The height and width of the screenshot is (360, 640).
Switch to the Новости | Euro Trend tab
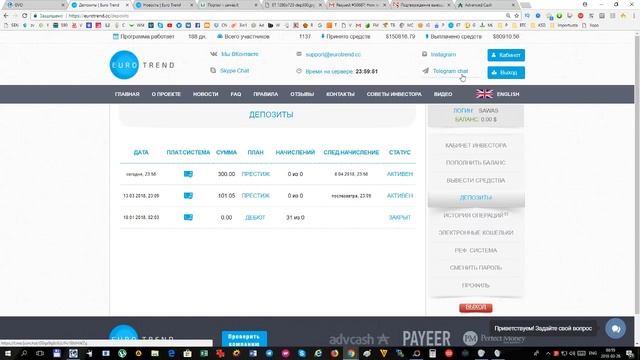click(x=163, y=5)
